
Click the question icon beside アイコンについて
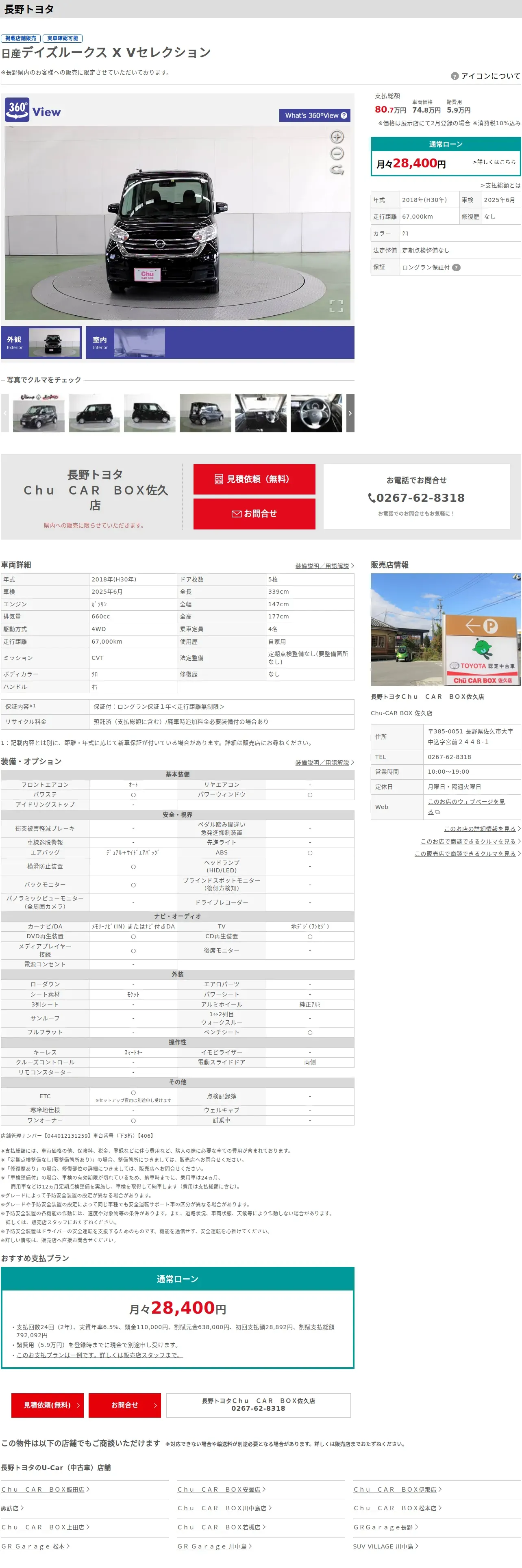455,76
